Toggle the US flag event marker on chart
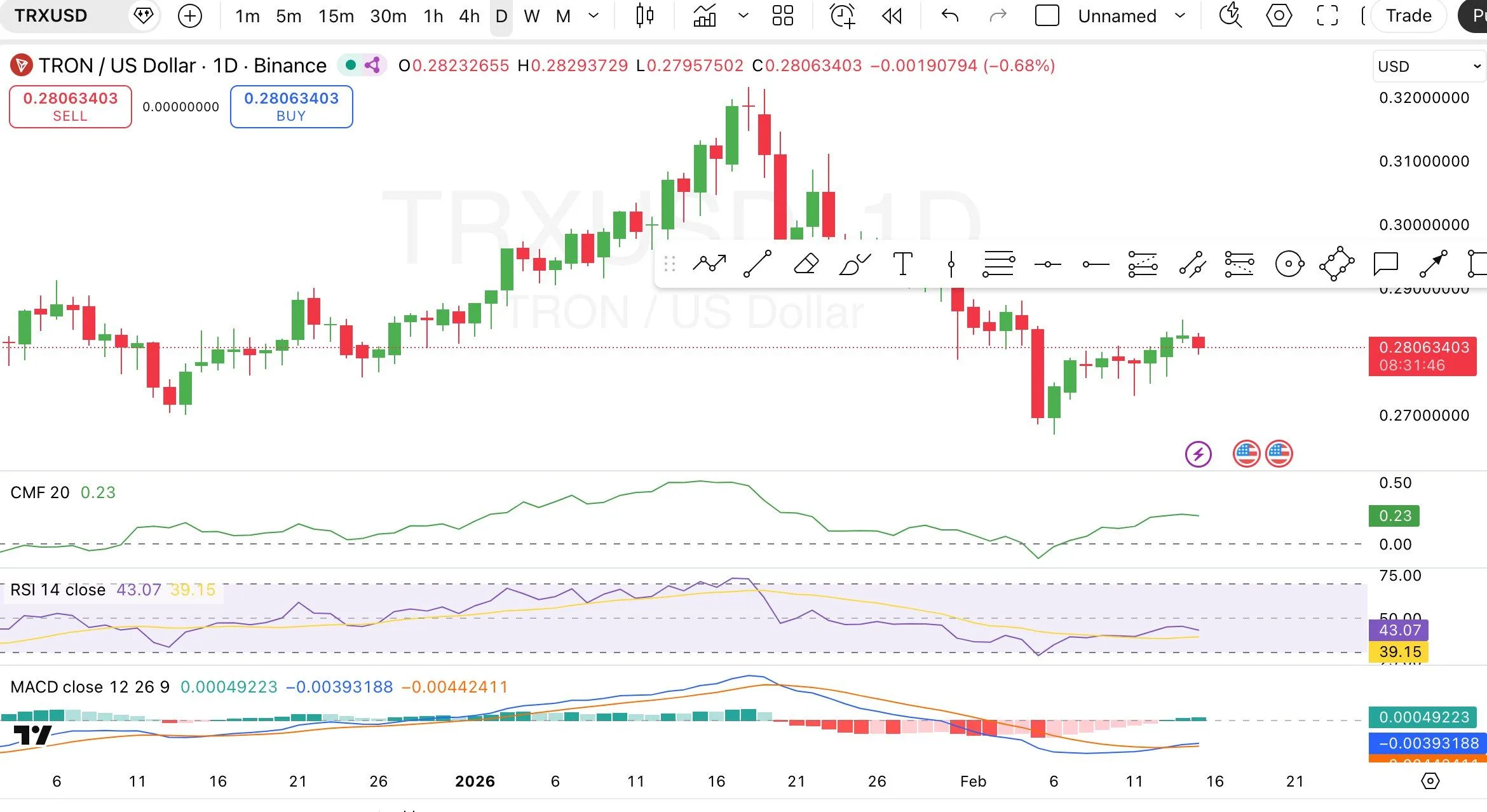The width and height of the screenshot is (1487, 812). pyautogui.click(x=1246, y=453)
